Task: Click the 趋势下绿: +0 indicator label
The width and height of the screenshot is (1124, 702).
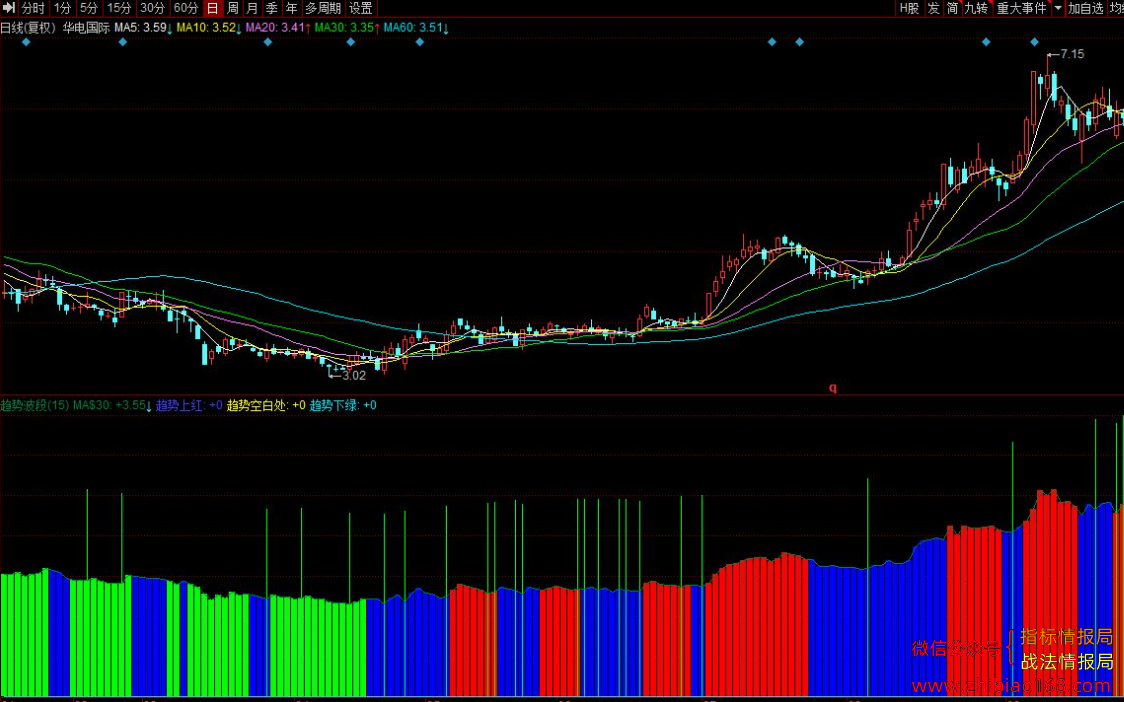Action: [x=343, y=405]
